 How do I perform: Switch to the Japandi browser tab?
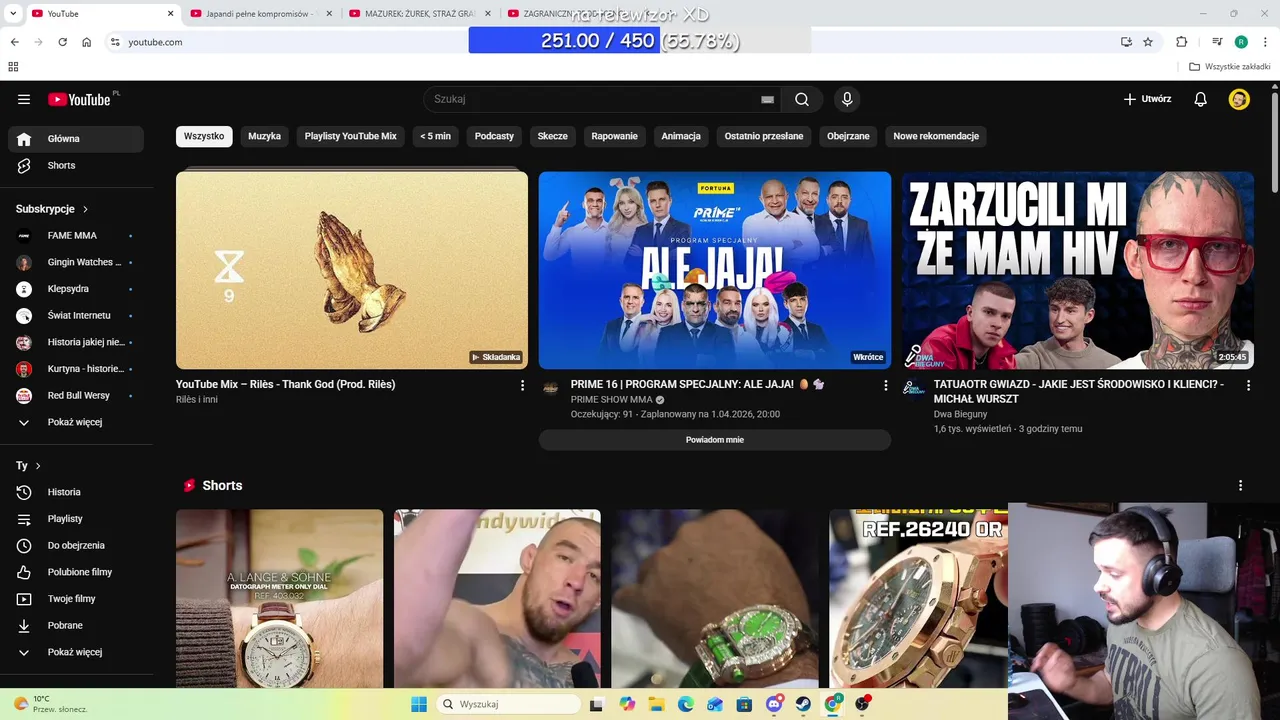coord(260,14)
